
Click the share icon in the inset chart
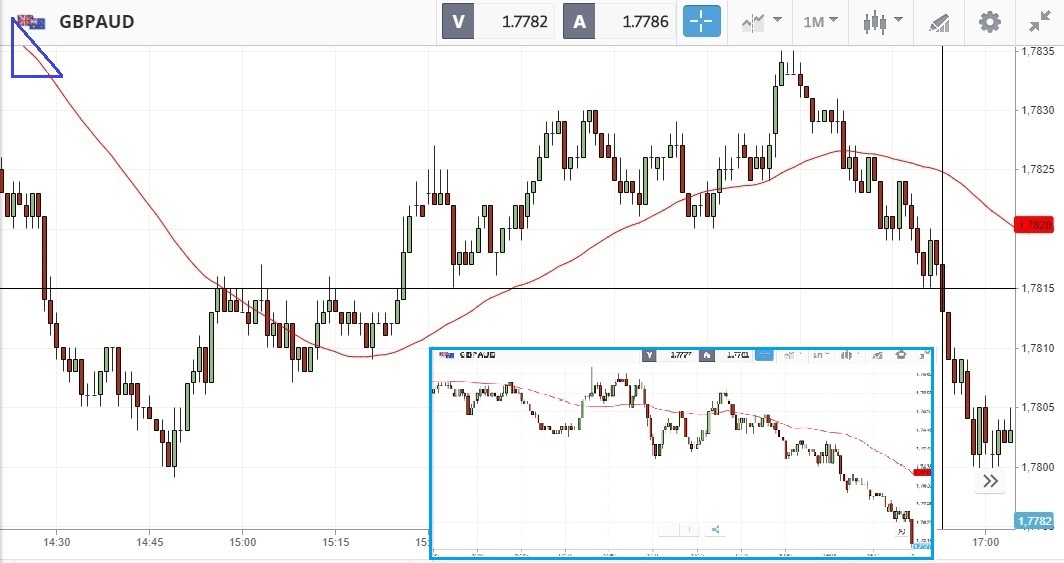pyautogui.click(x=716, y=530)
